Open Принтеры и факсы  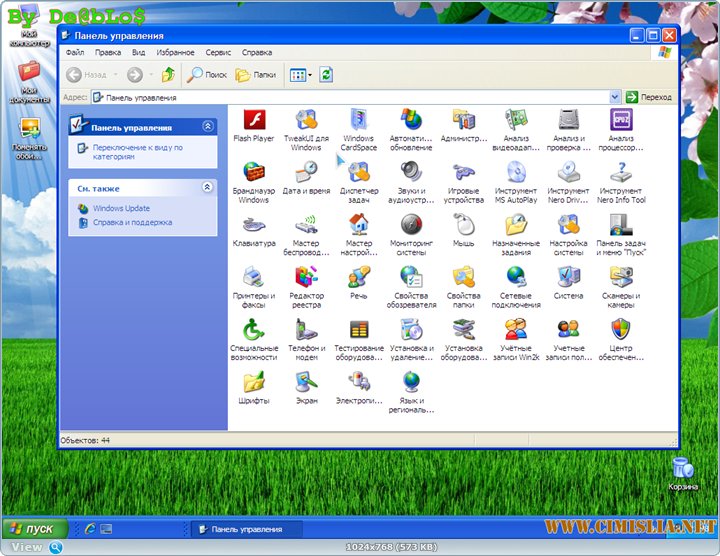pyautogui.click(x=254, y=277)
